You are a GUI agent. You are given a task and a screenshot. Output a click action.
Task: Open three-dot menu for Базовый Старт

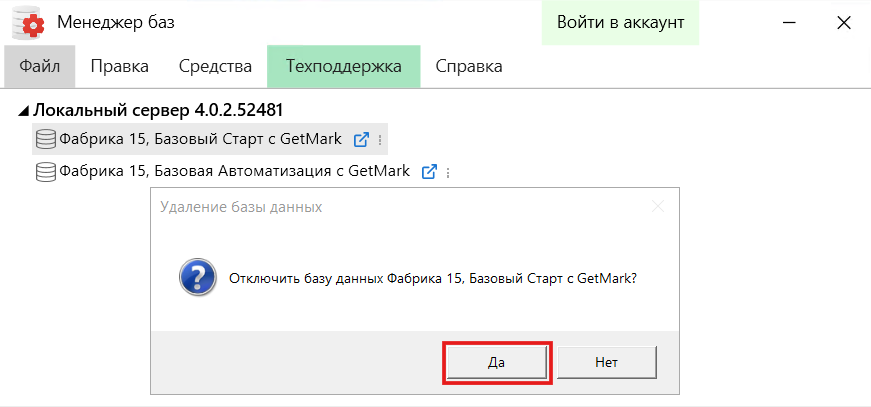(x=380, y=140)
